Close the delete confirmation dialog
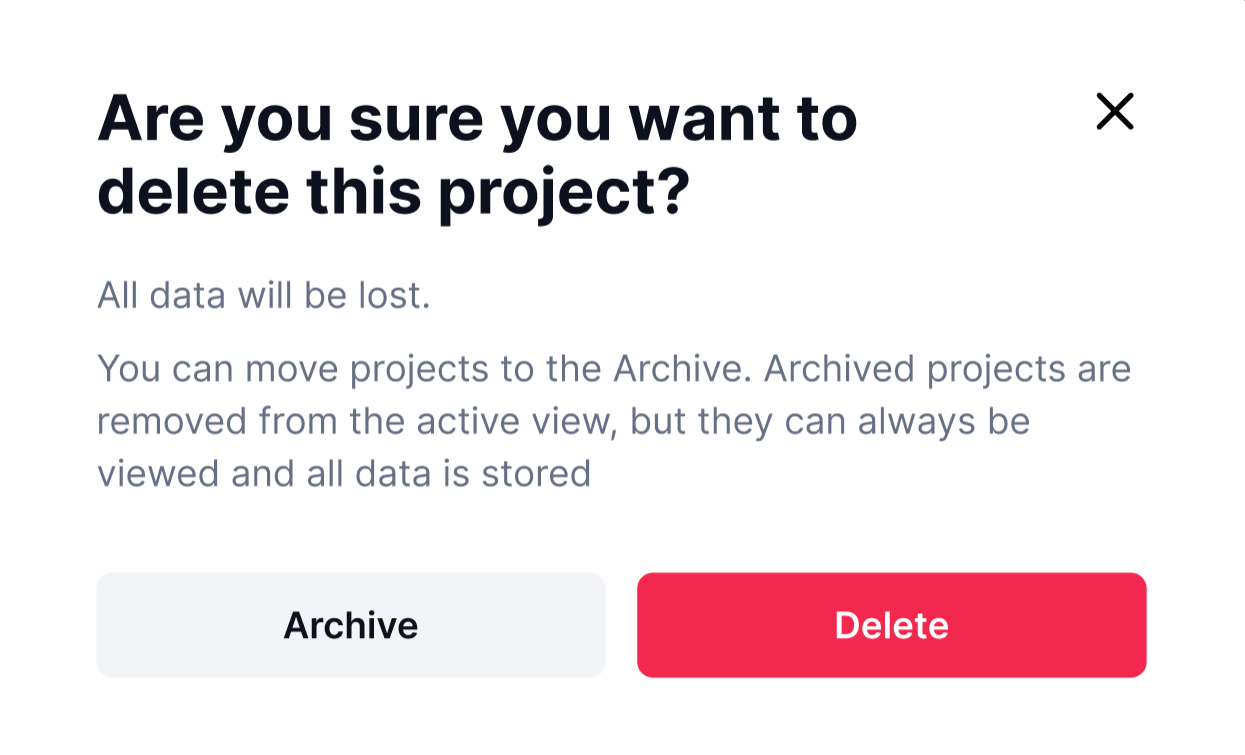Image resolution: width=1245 pixels, height=755 pixels. click(1114, 111)
